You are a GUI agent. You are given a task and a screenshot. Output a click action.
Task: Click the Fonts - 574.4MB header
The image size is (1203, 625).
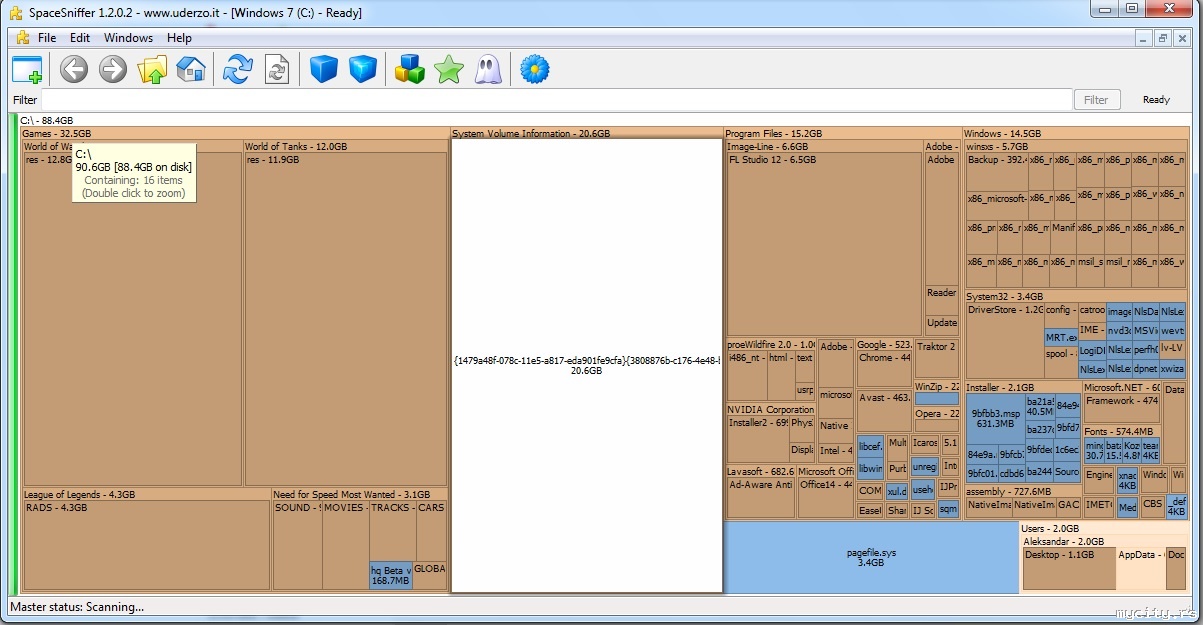pyautogui.click(x=1123, y=431)
